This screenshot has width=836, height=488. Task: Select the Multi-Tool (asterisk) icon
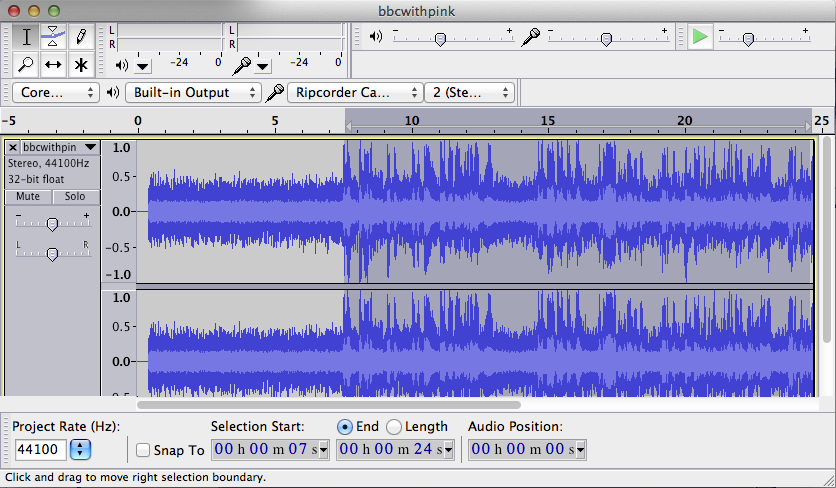tap(81, 65)
